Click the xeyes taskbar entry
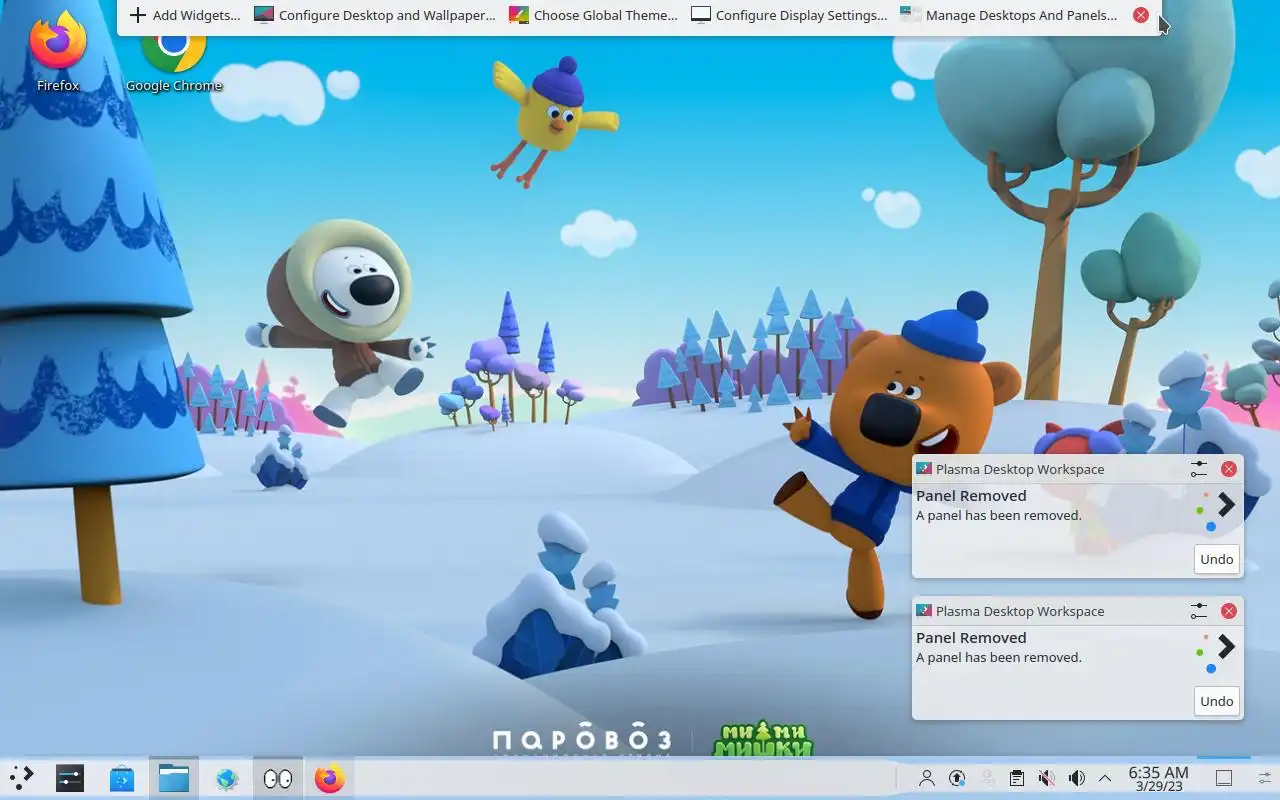Image resolution: width=1280 pixels, height=800 pixels. [278, 778]
